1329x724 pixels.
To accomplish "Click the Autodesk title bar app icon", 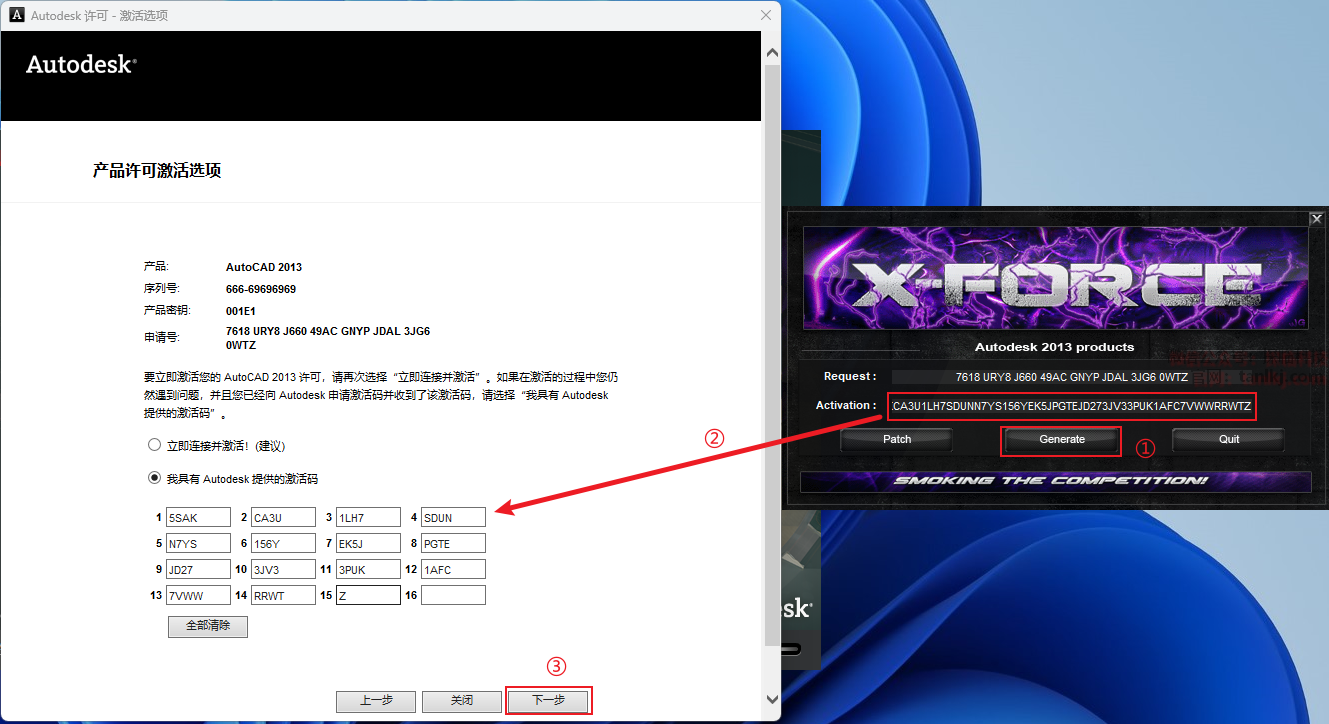I will tap(16, 15).
